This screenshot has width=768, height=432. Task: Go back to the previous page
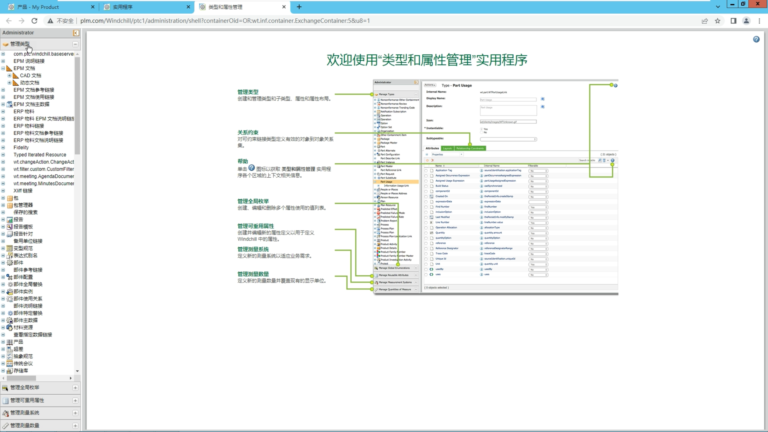click(x=9, y=21)
